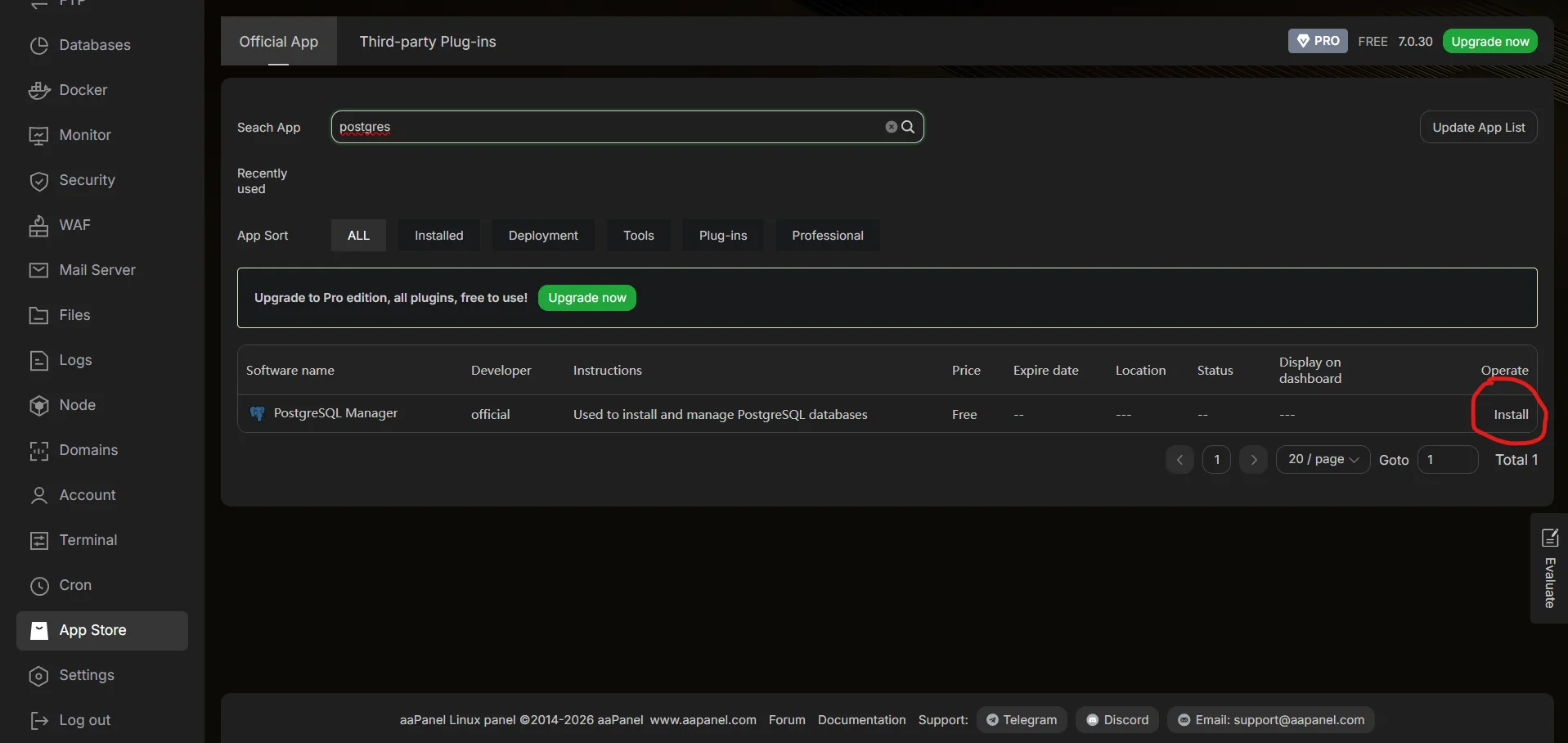The height and width of the screenshot is (743, 1568).
Task: Go to Cron scheduled tasks
Action: [75, 585]
